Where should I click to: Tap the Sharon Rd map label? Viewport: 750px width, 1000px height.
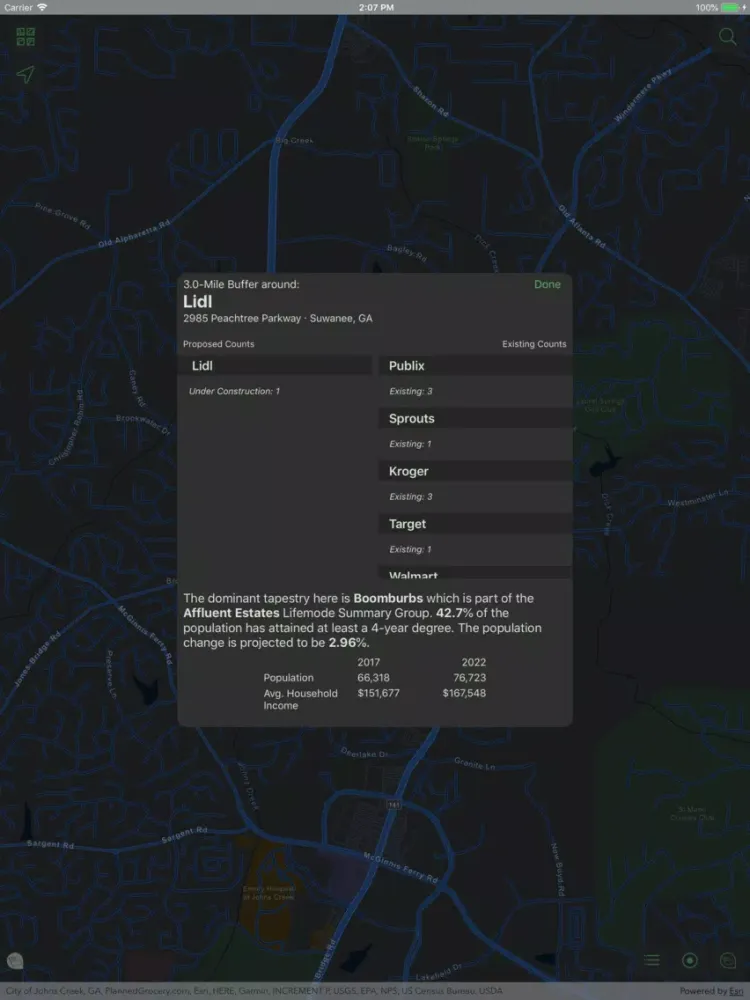430,101
